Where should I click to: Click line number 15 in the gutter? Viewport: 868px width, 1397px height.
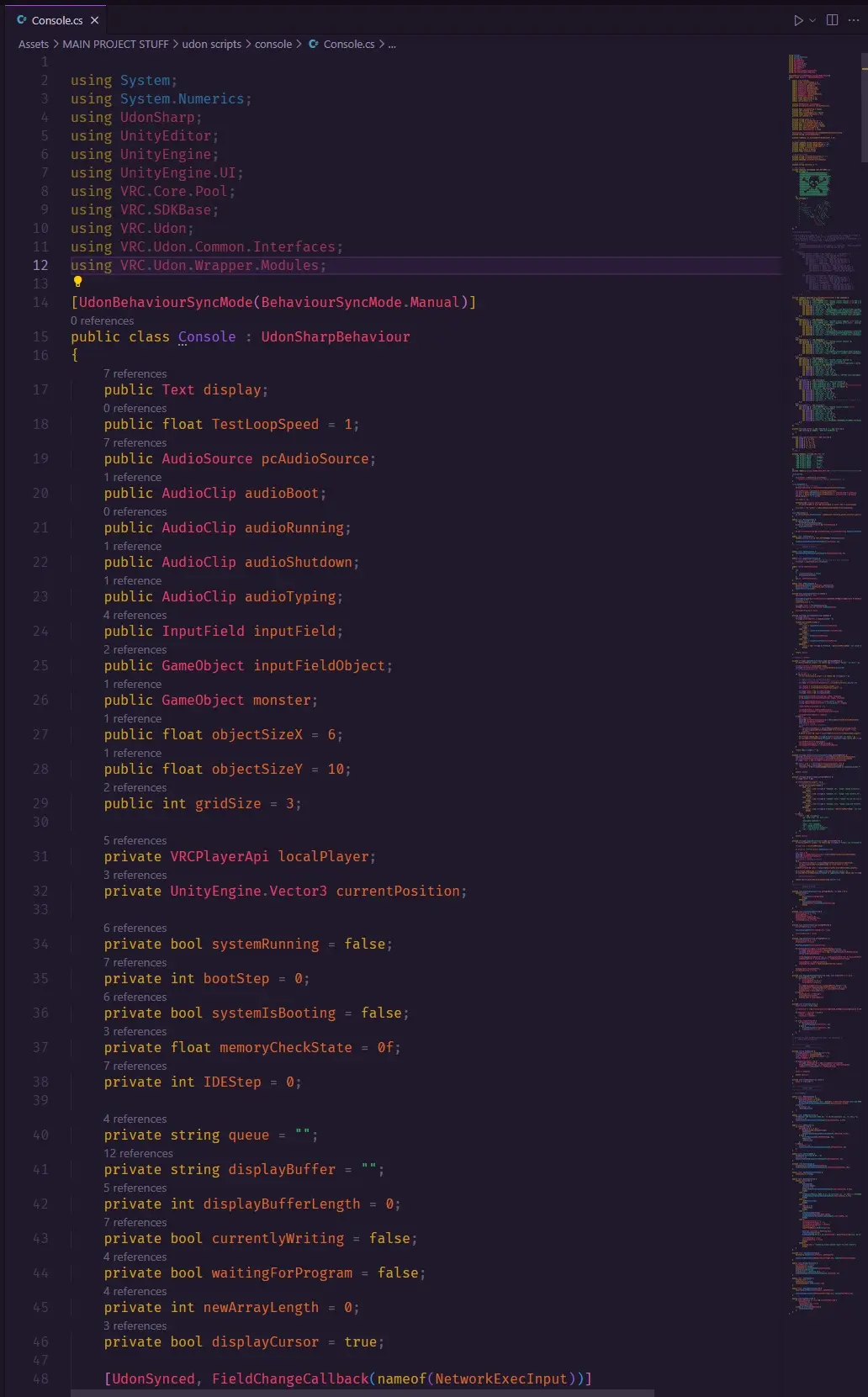pyautogui.click(x=40, y=336)
